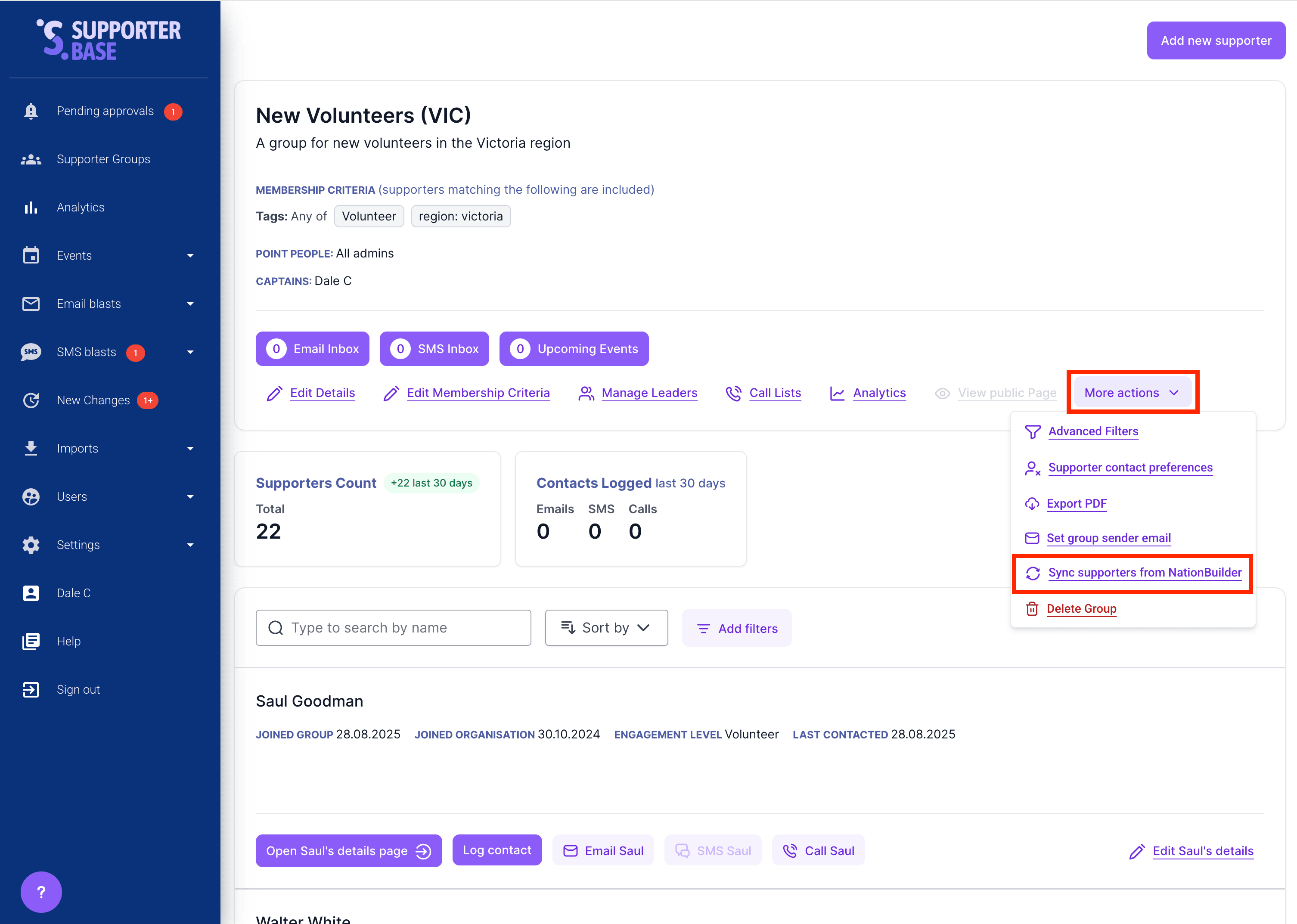The width and height of the screenshot is (1297, 924).
Task: Open Supporter Groups people icon
Action: (31, 159)
